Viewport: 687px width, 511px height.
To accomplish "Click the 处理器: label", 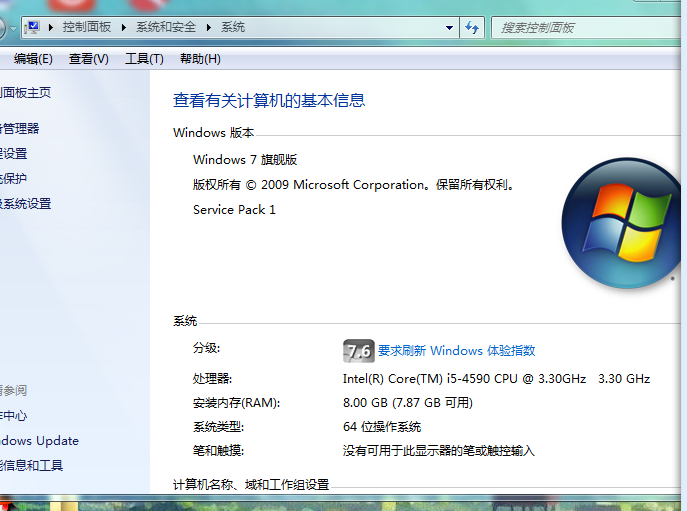I will pos(212,379).
